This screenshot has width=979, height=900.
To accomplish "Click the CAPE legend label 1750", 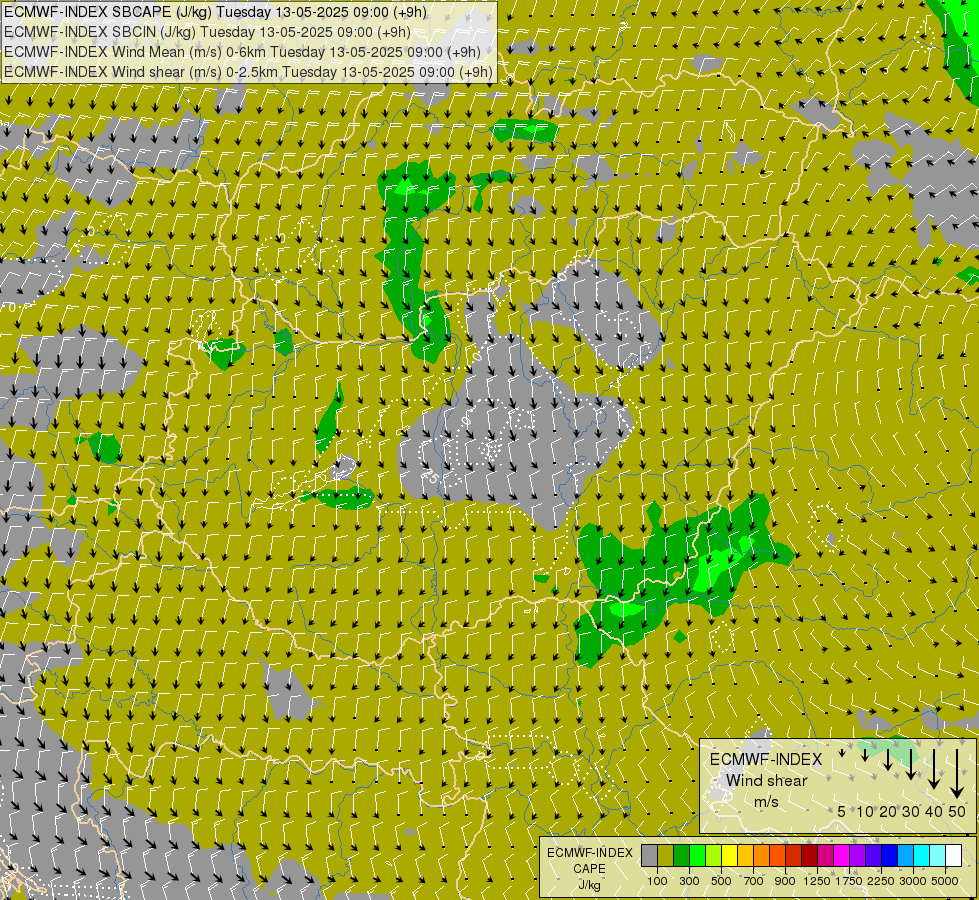I will coord(849,881).
